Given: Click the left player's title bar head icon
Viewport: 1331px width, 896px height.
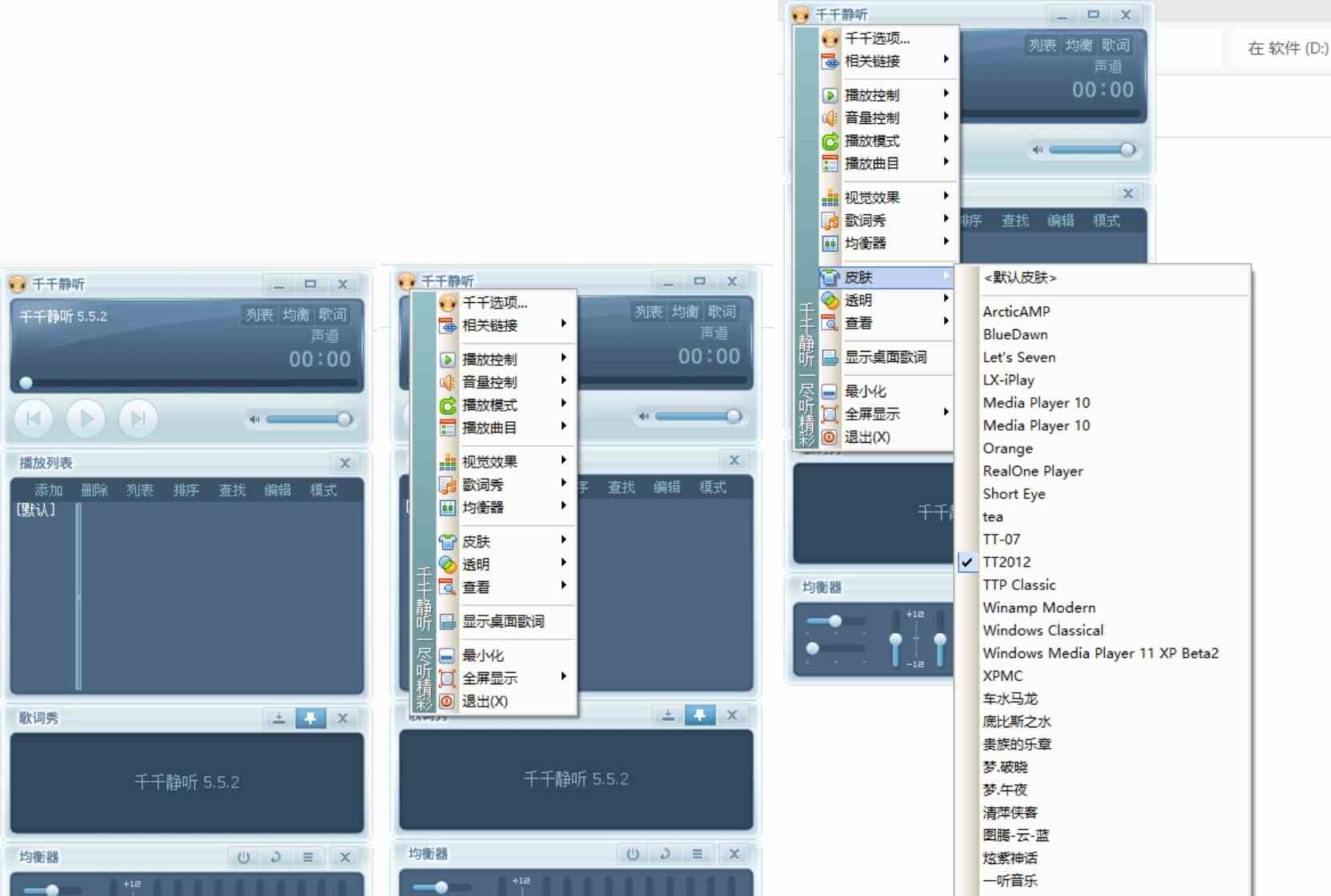Looking at the screenshot, I should pyautogui.click(x=17, y=284).
